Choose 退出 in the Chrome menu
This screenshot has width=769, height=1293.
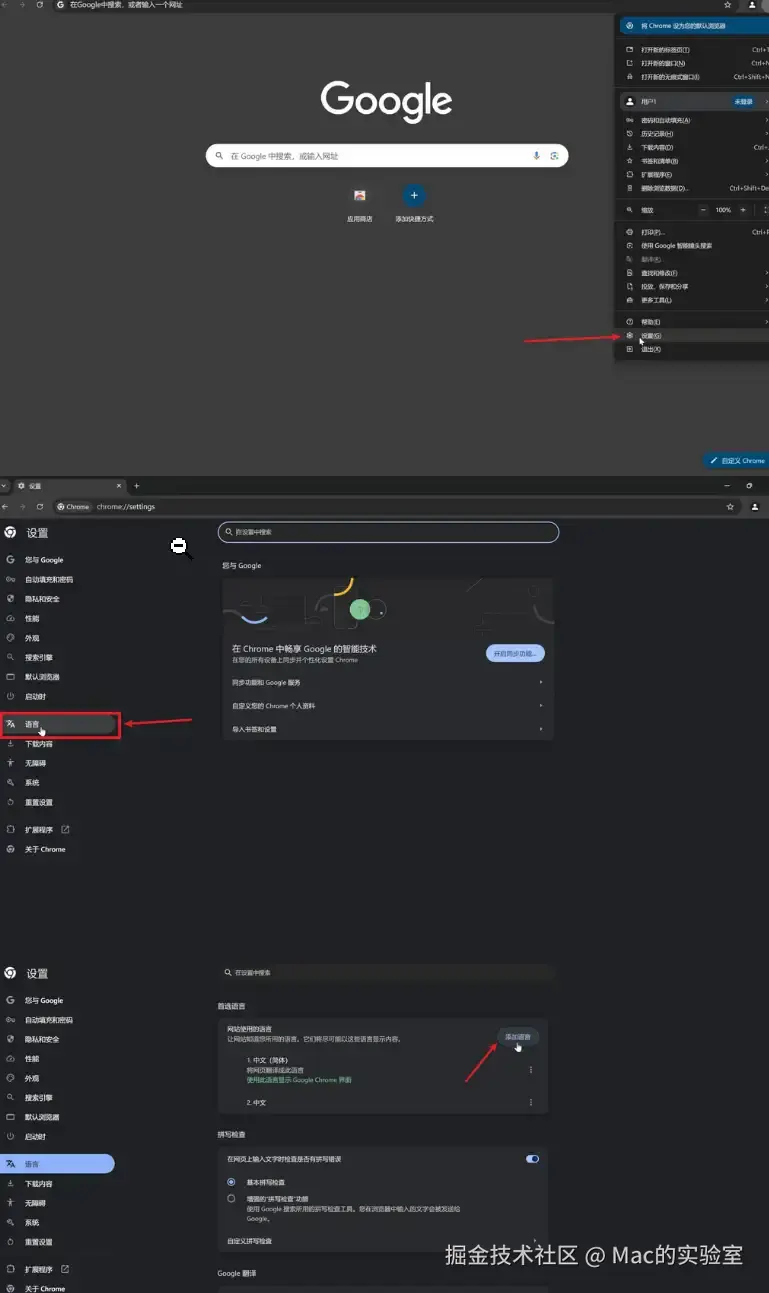tap(694, 349)
